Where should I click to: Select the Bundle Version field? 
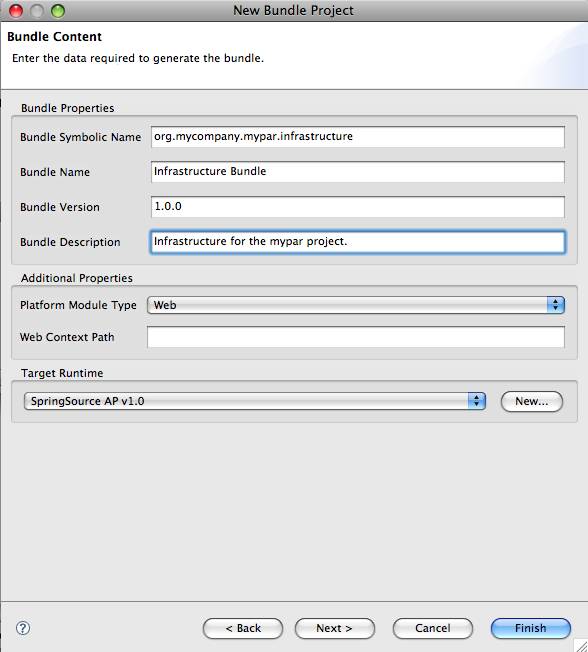pyautogui.click(x=358, y=207)
